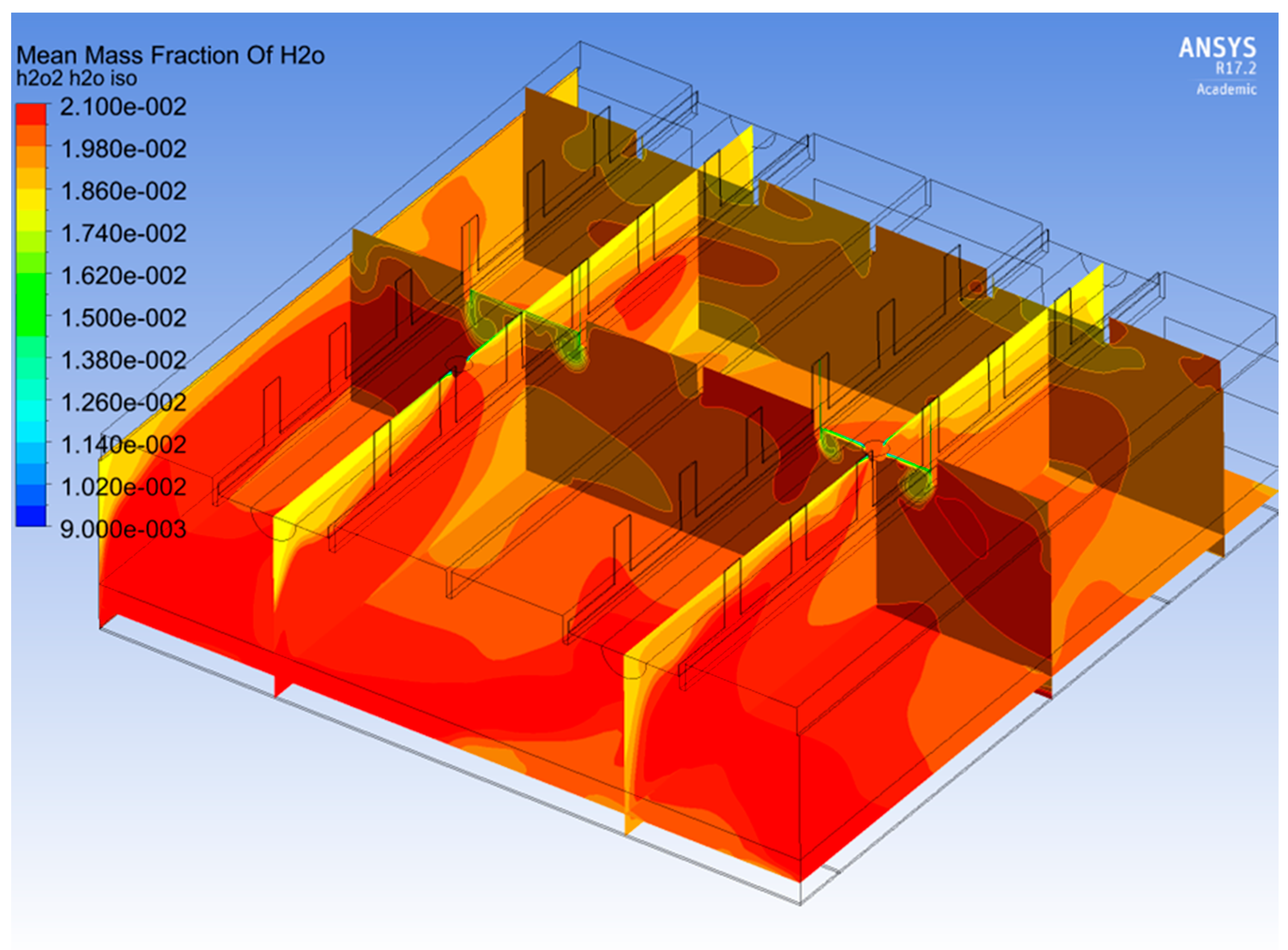Click the legend color bar gradient
1288x950 pixels.
32,316
